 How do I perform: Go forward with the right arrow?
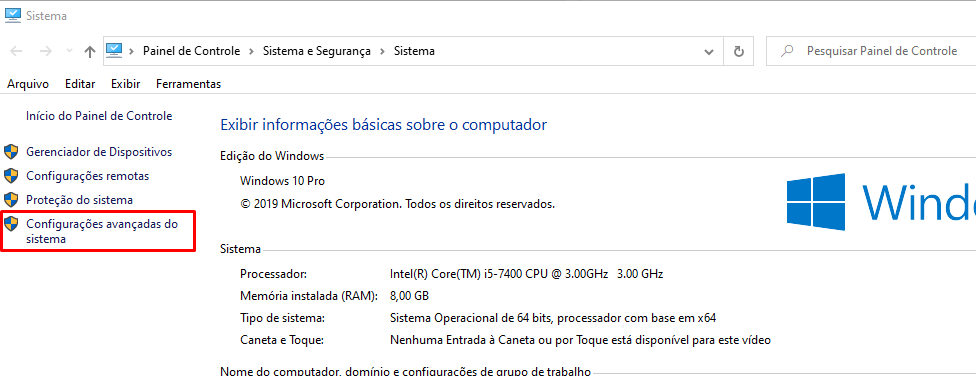[x=45, y=52]
